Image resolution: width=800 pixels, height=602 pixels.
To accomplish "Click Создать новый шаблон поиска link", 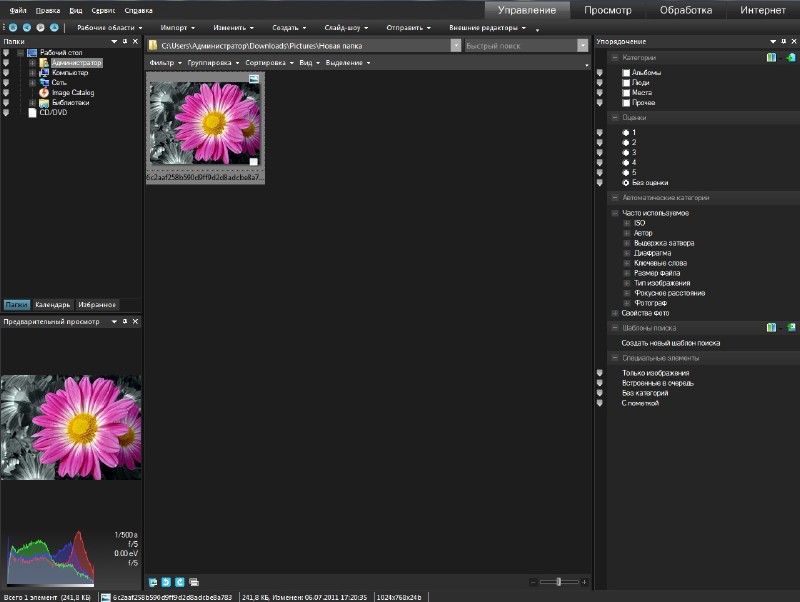I will [670, 343].
